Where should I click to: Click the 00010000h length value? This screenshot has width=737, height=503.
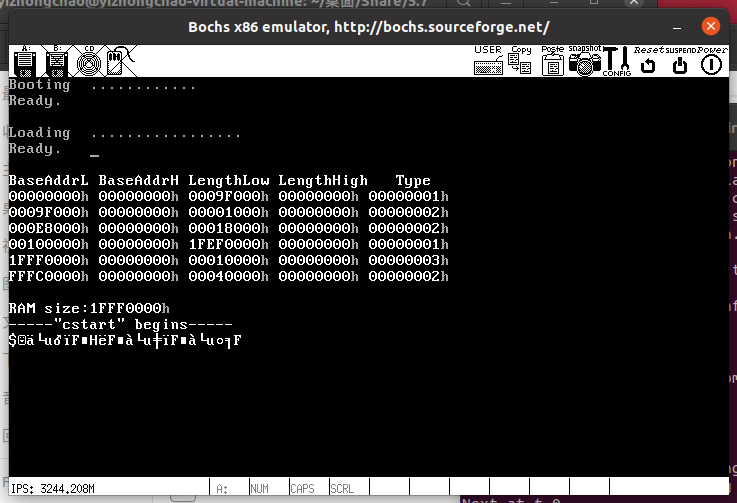[x=228, y=260]
